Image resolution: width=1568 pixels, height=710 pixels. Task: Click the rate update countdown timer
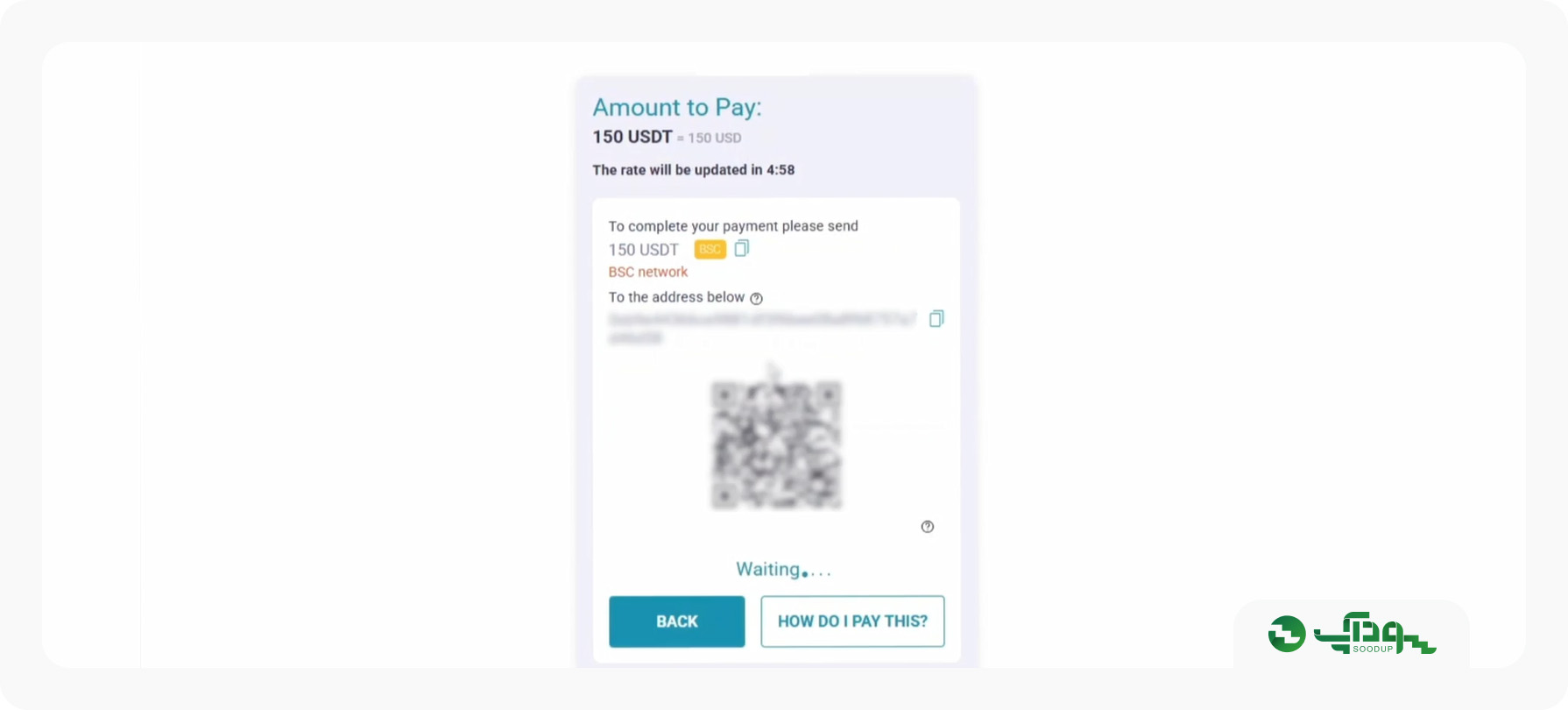780,170
